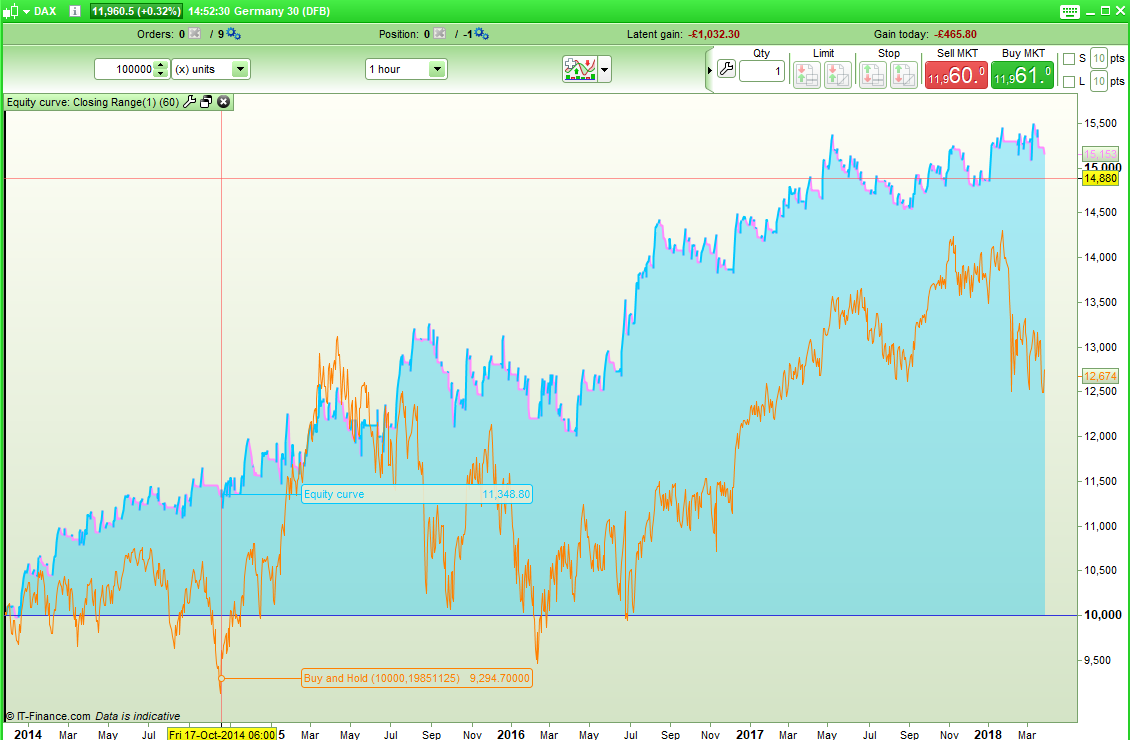Viewport: 1130px width, 740px height.
Task: Configure Equity curve with wrench icon
Action: coord(190,102)
